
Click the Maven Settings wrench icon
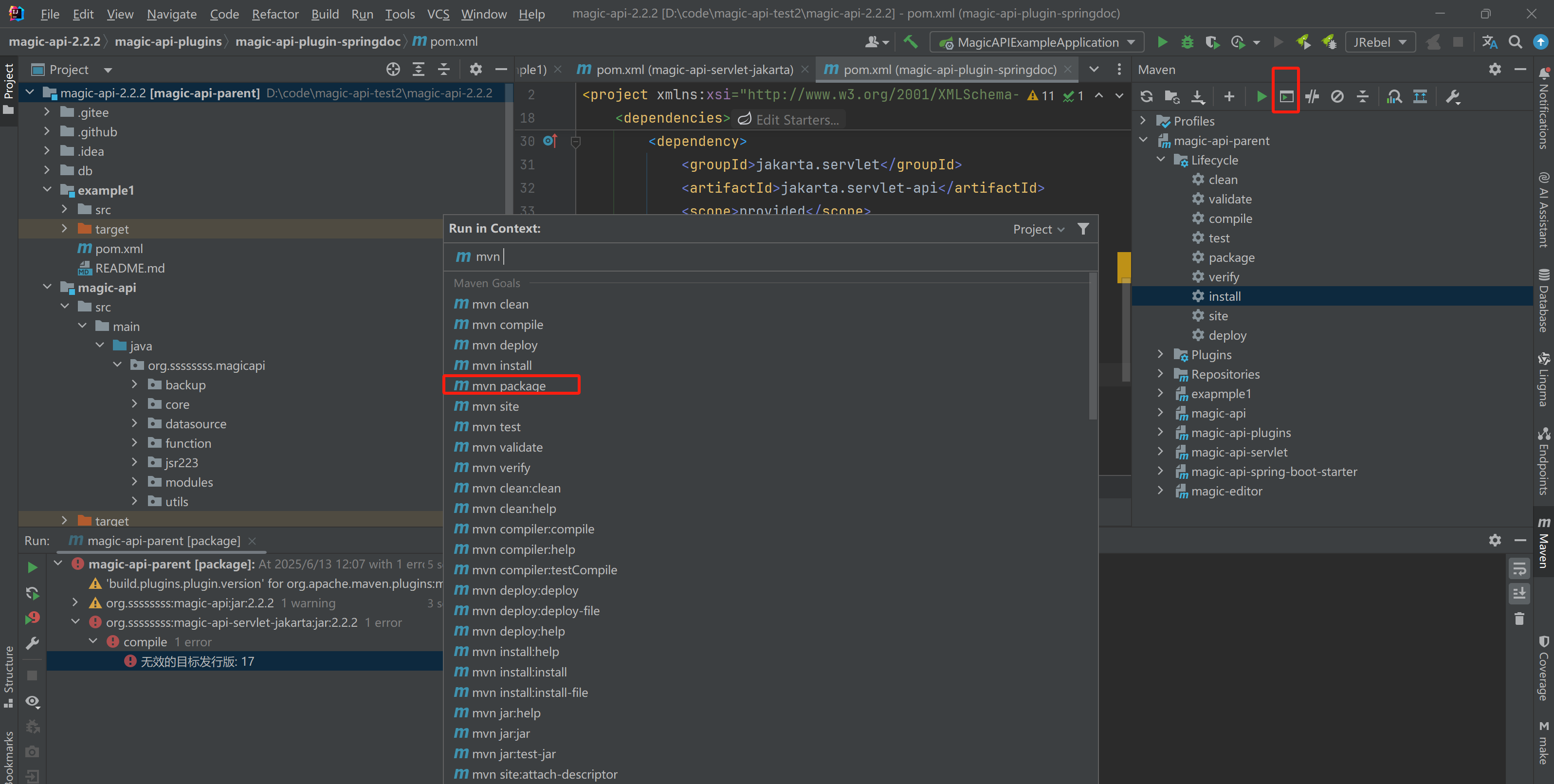1453,96
